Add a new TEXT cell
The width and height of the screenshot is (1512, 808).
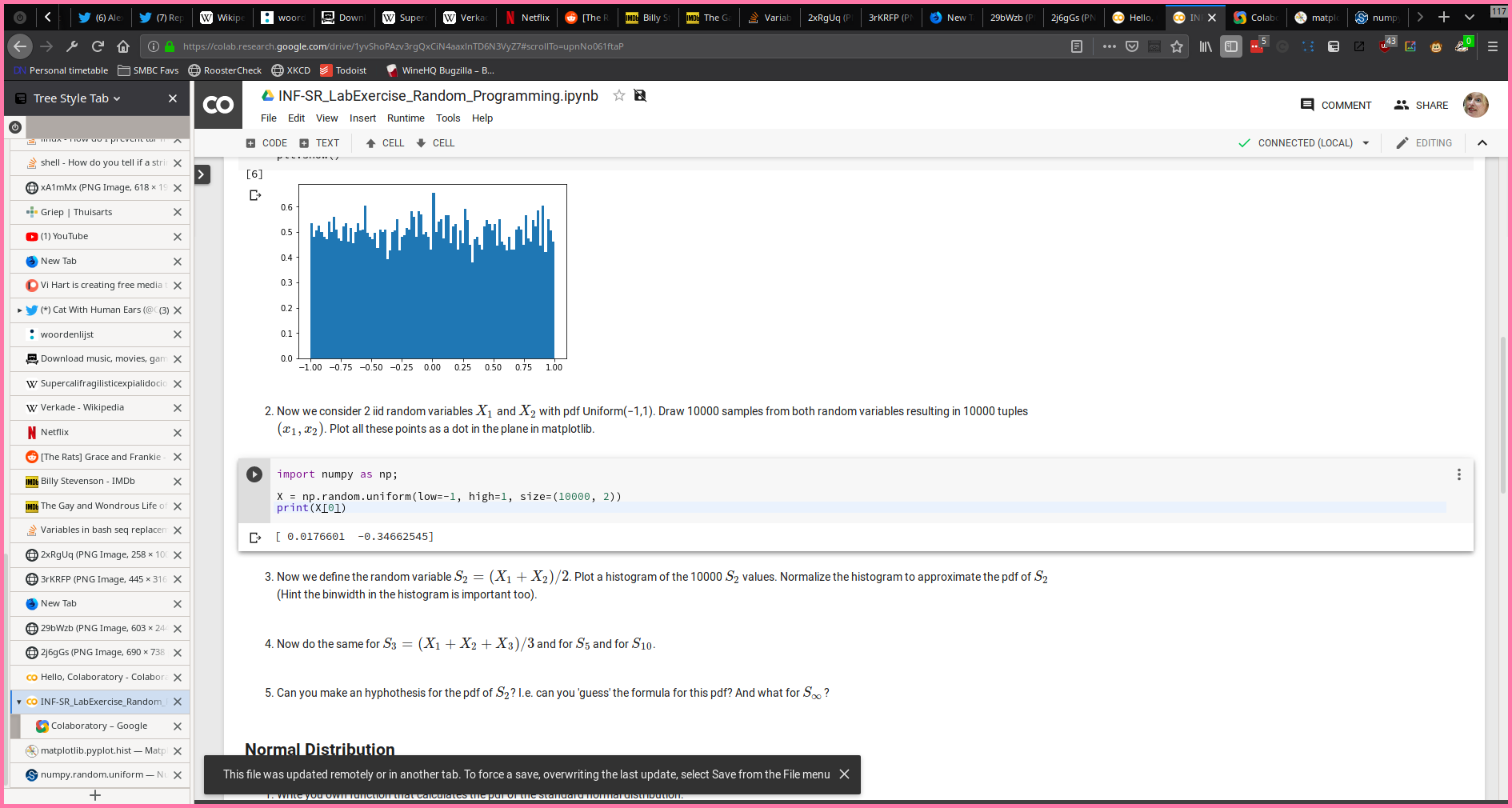[319, 143]
